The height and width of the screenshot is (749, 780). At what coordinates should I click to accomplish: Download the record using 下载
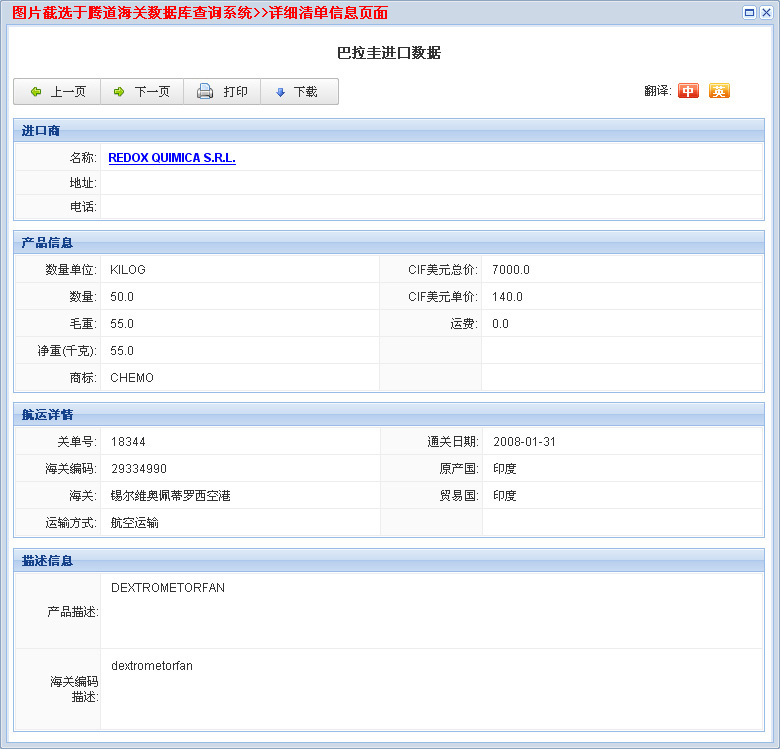[x=298, y=92]
